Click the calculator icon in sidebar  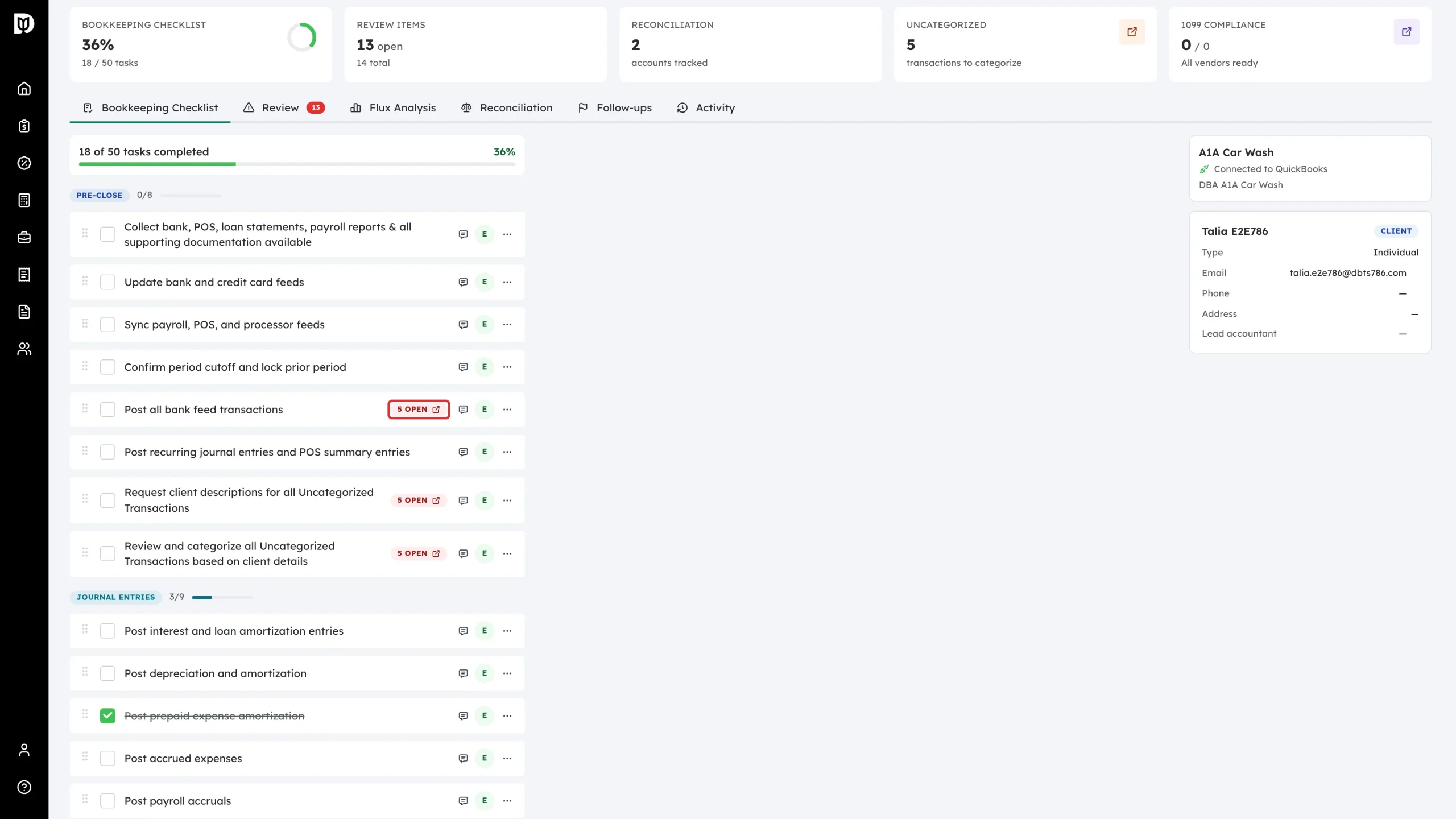24,200
